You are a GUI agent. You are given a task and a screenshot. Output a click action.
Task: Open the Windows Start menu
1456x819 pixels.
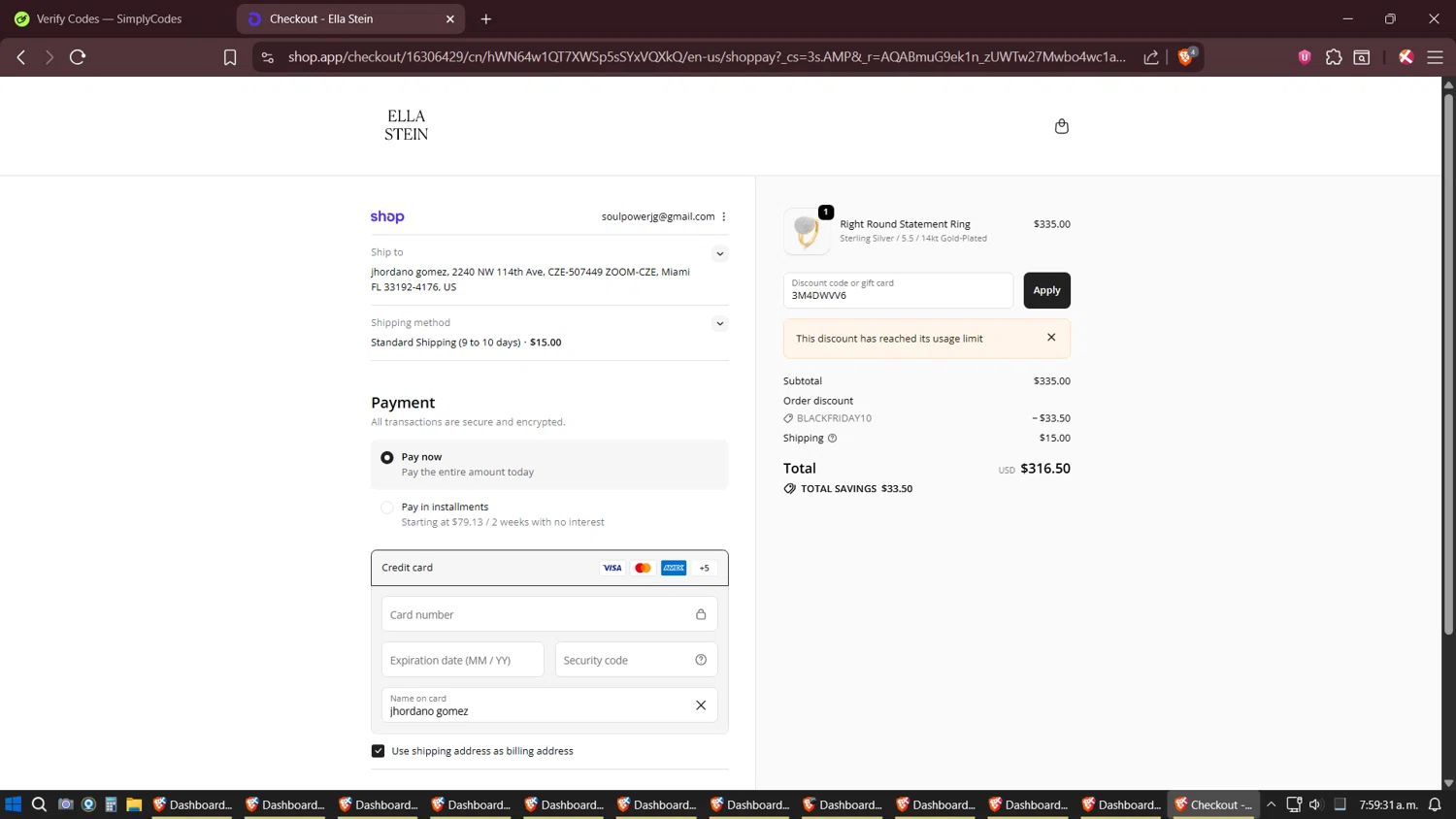14,804
